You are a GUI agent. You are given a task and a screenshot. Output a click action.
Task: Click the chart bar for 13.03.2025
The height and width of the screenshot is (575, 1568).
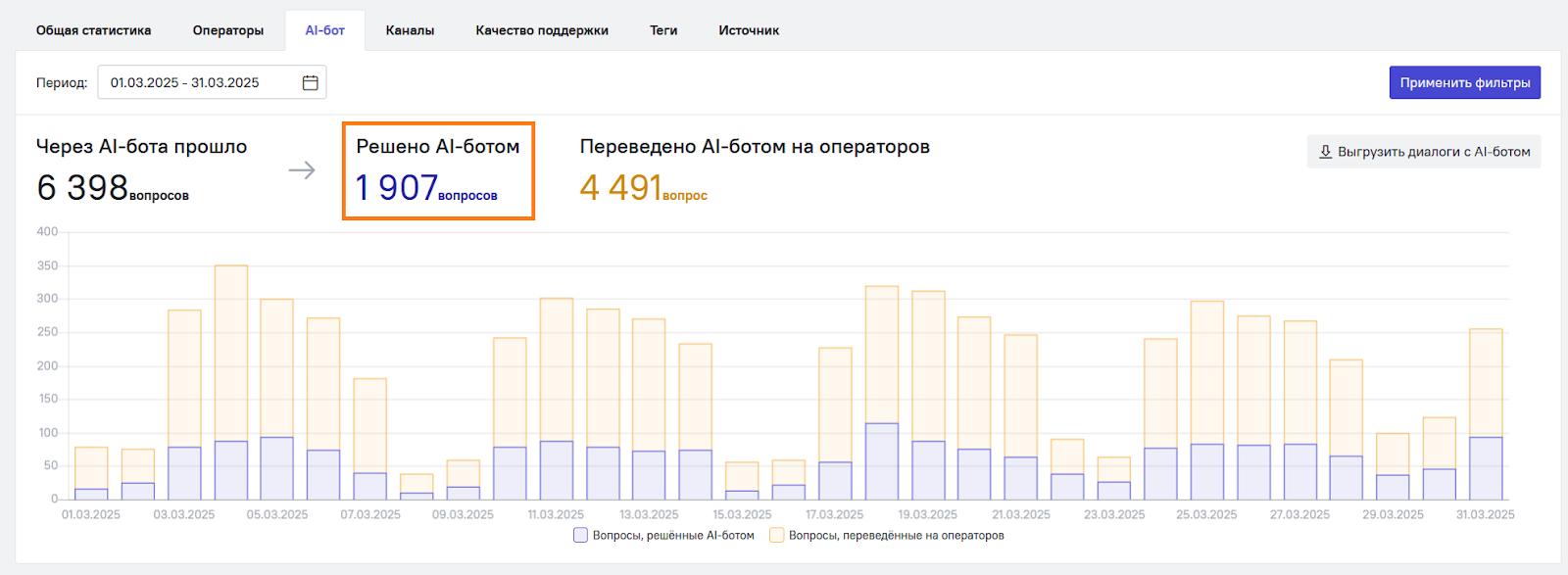click(x=649, y=409)
